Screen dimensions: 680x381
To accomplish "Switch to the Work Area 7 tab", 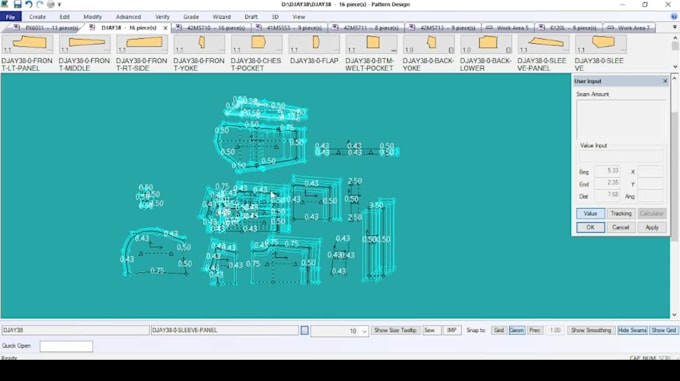I will 628,28.
